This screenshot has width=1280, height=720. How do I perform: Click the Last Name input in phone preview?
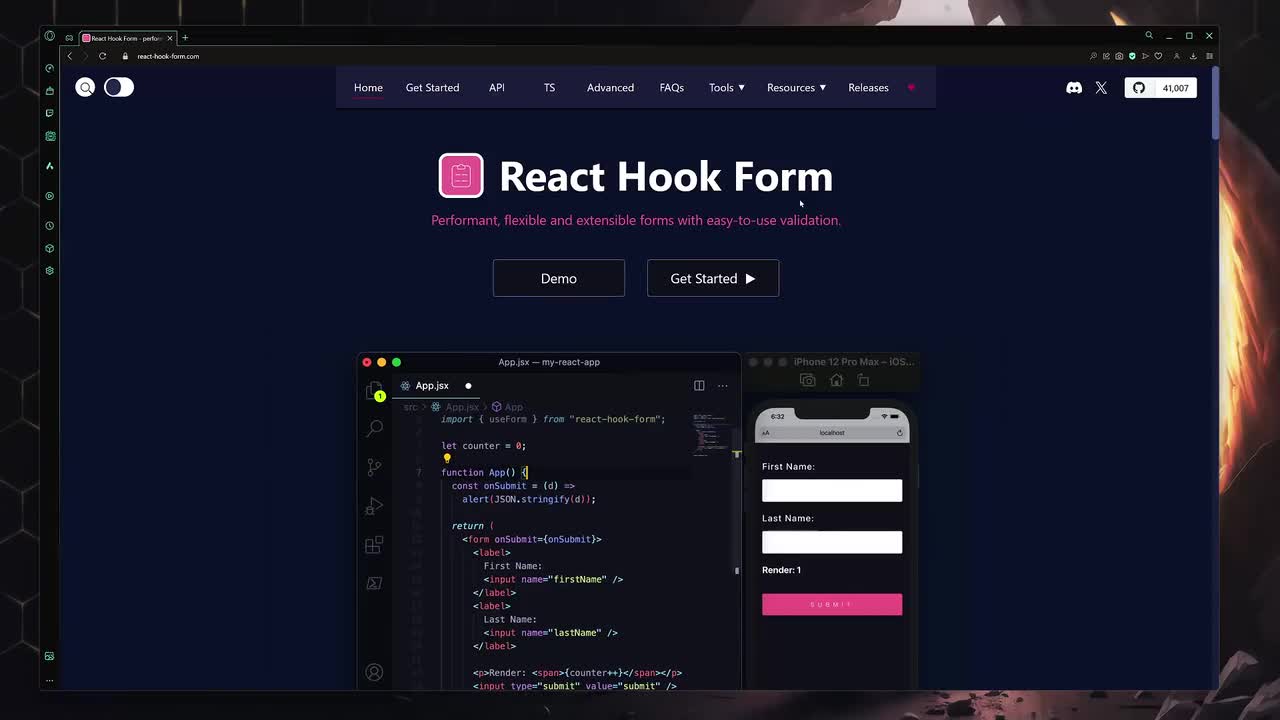click(832, 542)
